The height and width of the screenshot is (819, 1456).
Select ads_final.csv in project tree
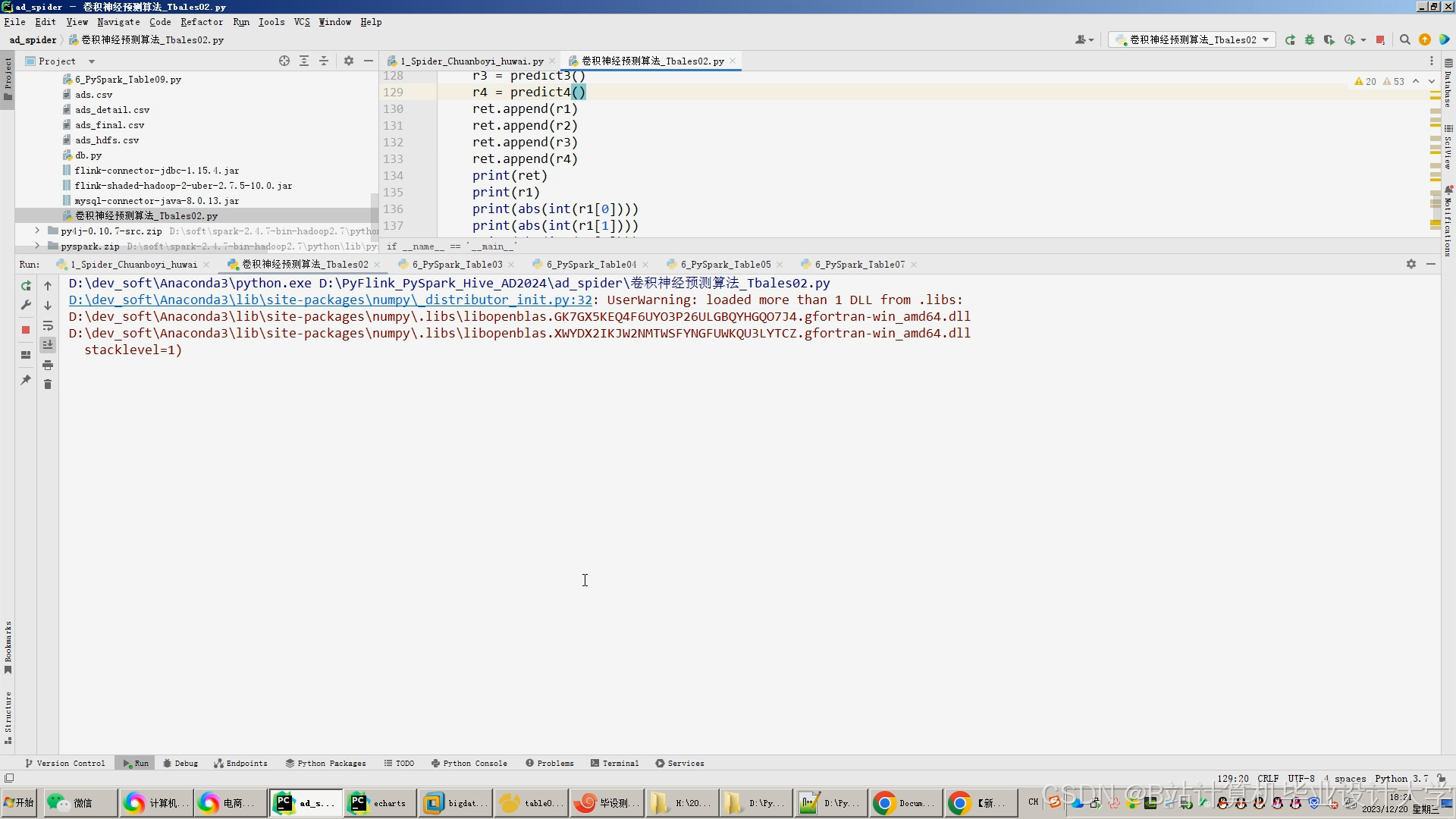coord(109,125)
